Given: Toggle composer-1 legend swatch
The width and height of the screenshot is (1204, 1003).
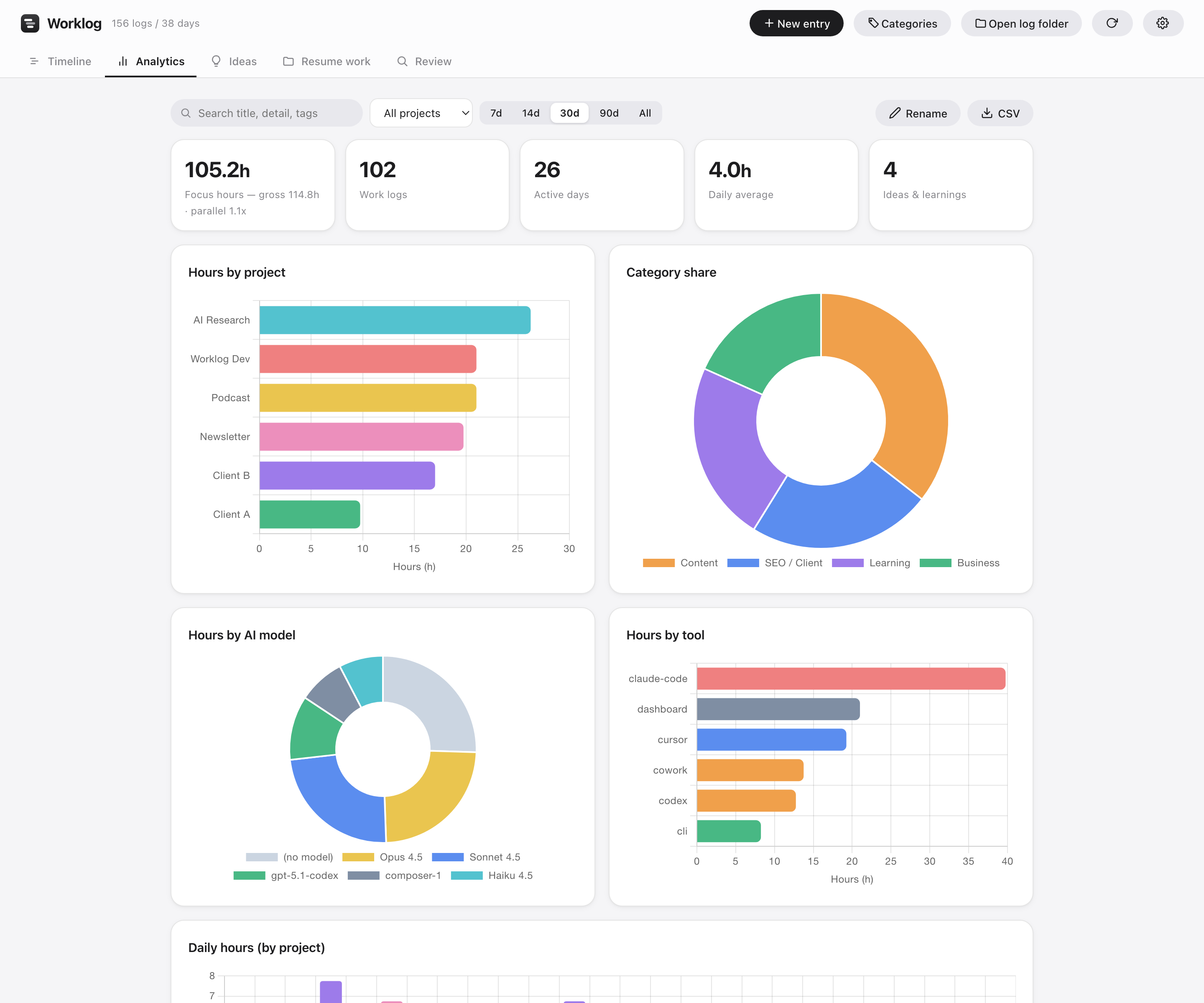Looking at the screenshot, I should (363, 876).
